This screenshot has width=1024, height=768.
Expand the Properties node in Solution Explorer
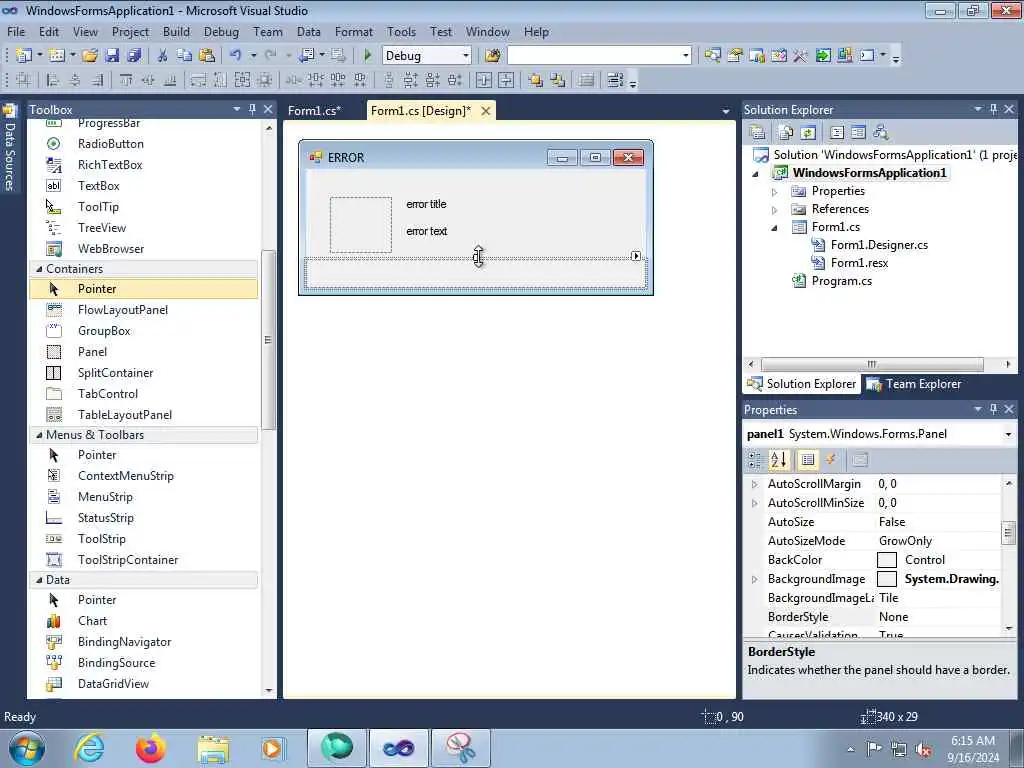pos(775,191)
